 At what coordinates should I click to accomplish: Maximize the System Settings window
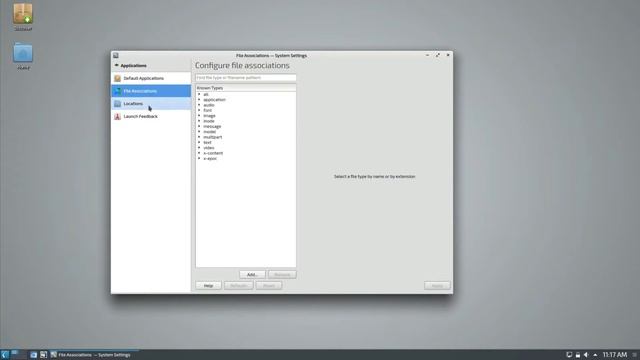[438, 55]
